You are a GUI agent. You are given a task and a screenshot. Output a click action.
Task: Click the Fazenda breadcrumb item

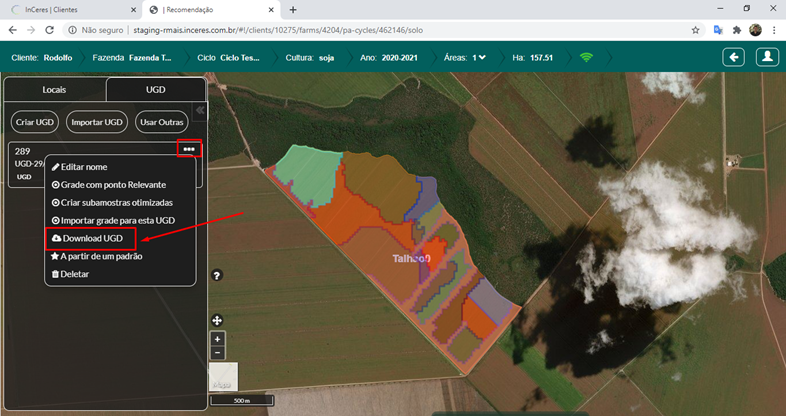(132, 58)
